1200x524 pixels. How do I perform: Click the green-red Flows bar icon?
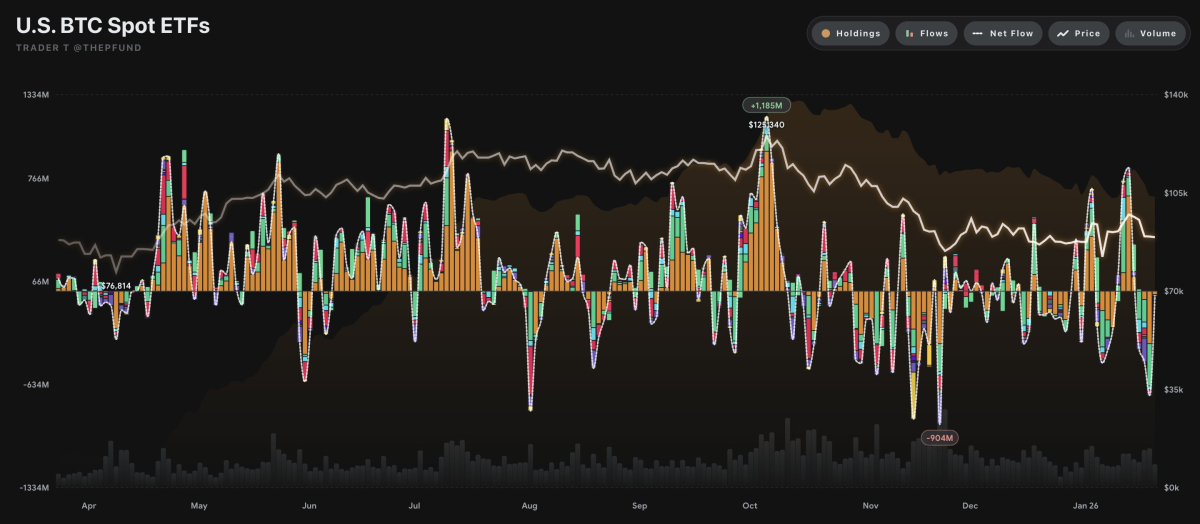tap(909, 33)
